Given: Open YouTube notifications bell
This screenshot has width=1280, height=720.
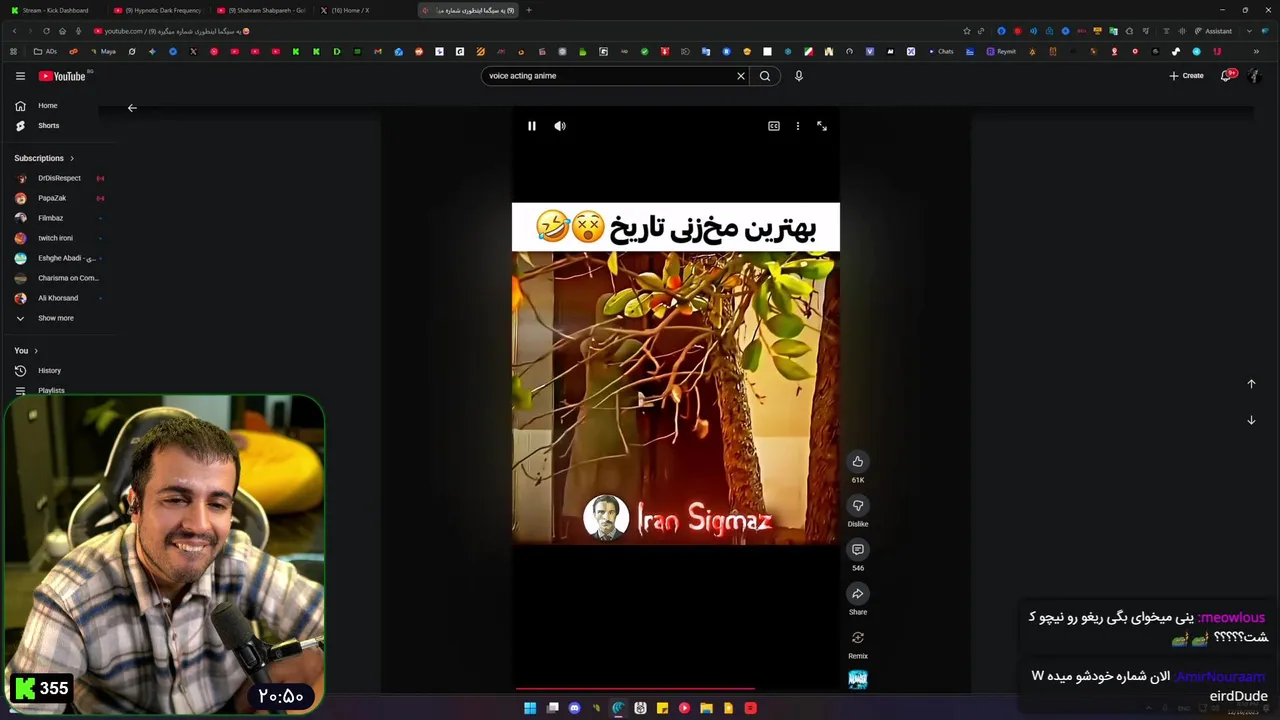Looking at the screenshot, I should pos(1227,76).
